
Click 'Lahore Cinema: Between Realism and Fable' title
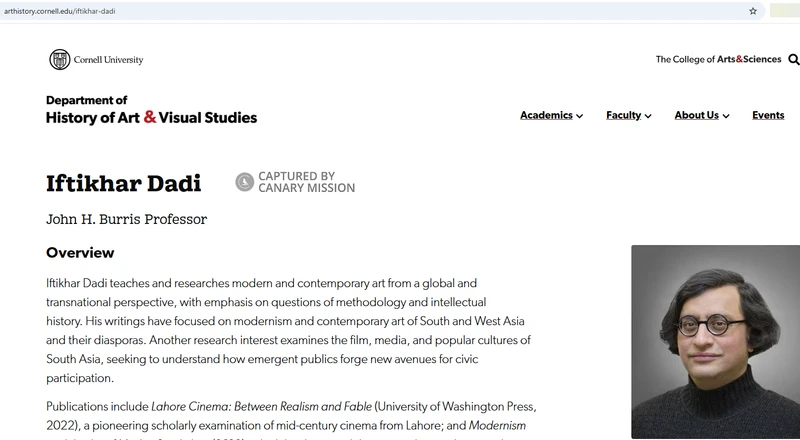(261, 407)
